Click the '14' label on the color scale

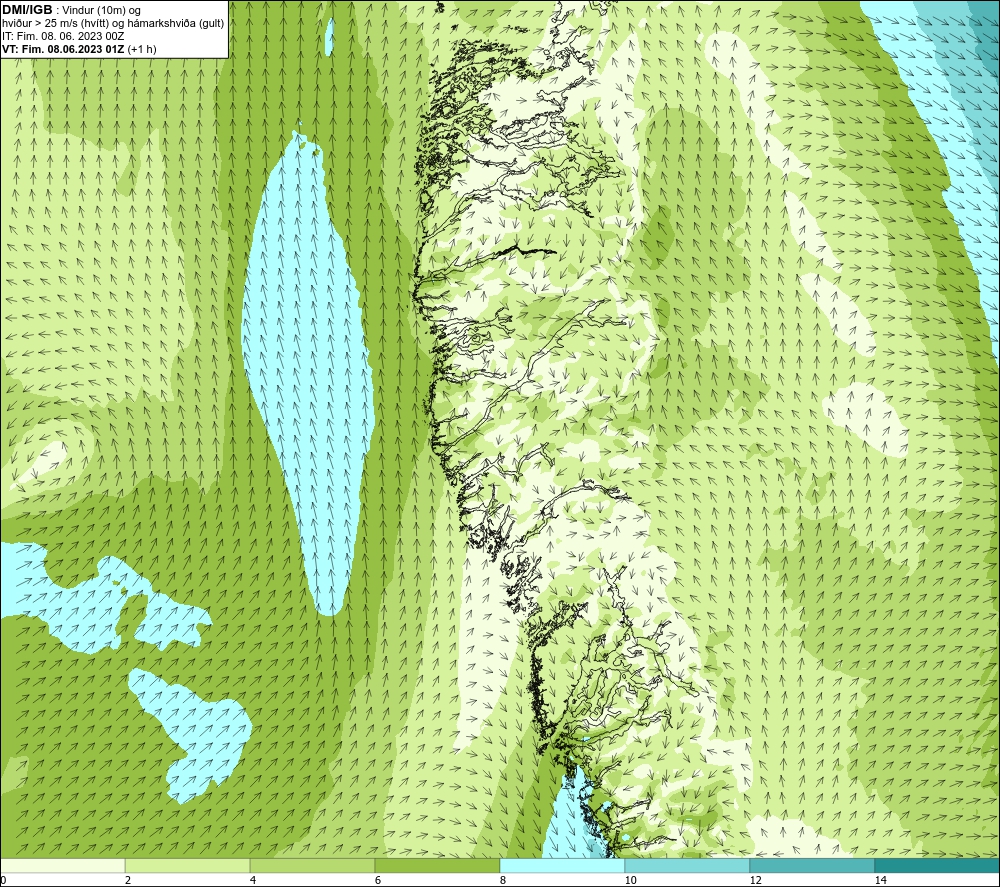coord(880,880)
